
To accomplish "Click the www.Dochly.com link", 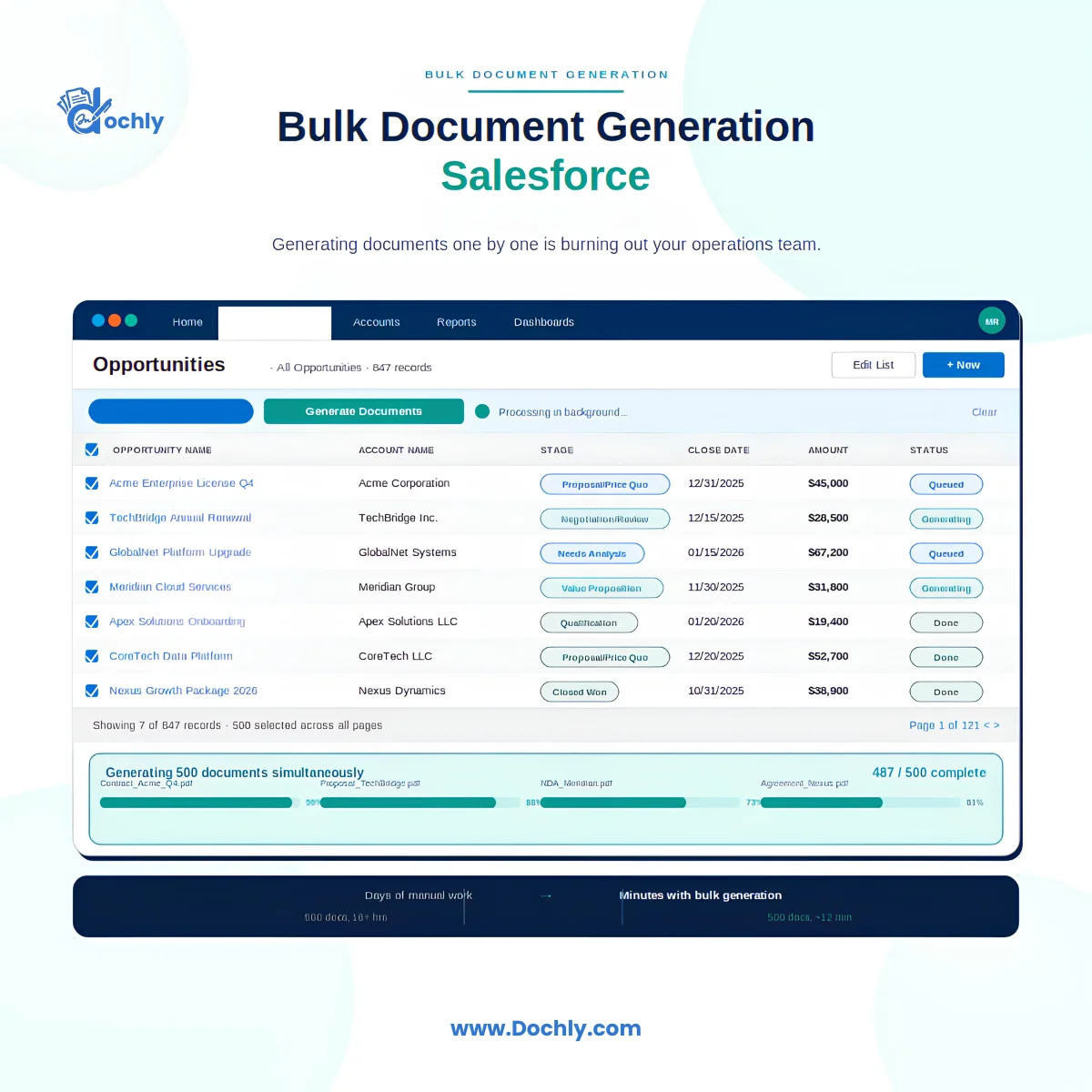I will coord(546,1028).
